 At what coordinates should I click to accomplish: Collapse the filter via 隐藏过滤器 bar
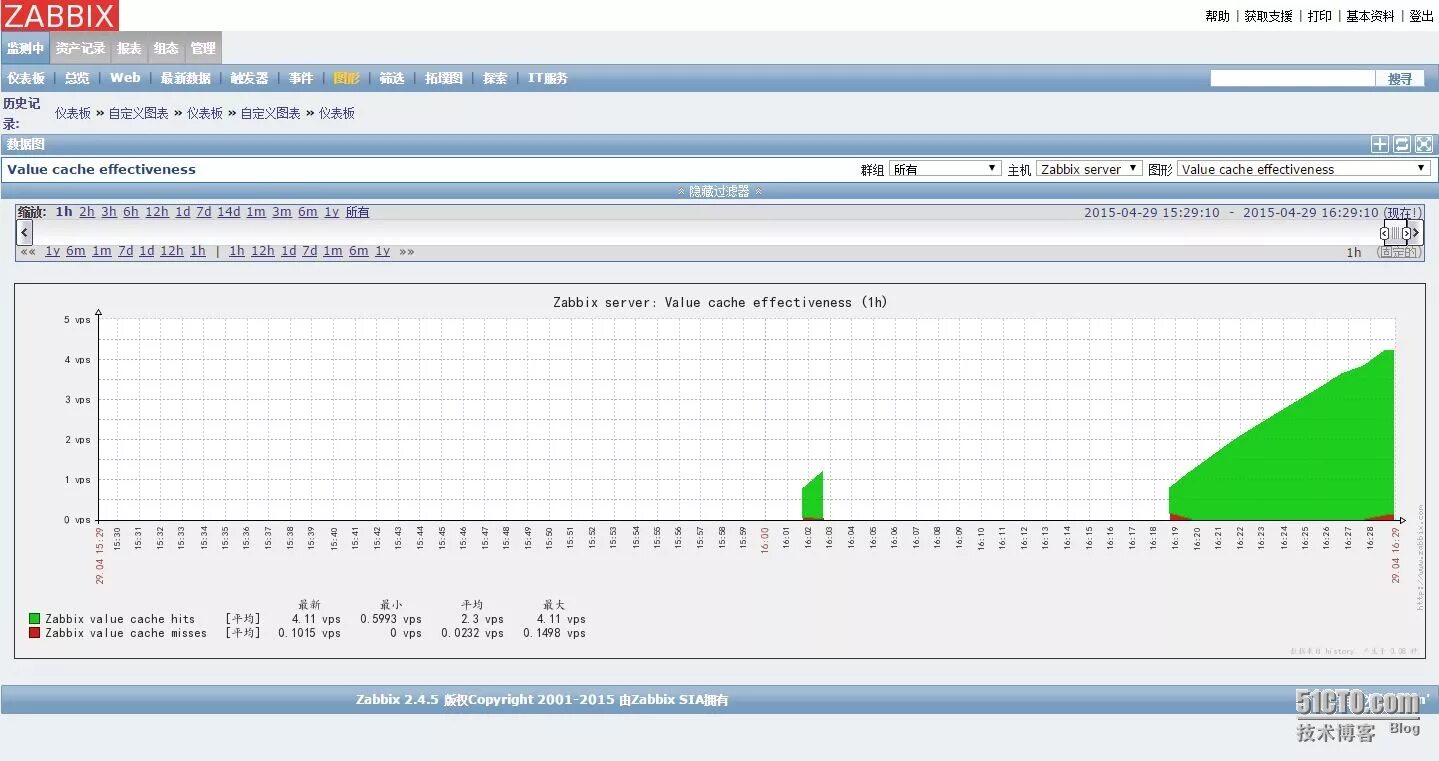[719, 190]
